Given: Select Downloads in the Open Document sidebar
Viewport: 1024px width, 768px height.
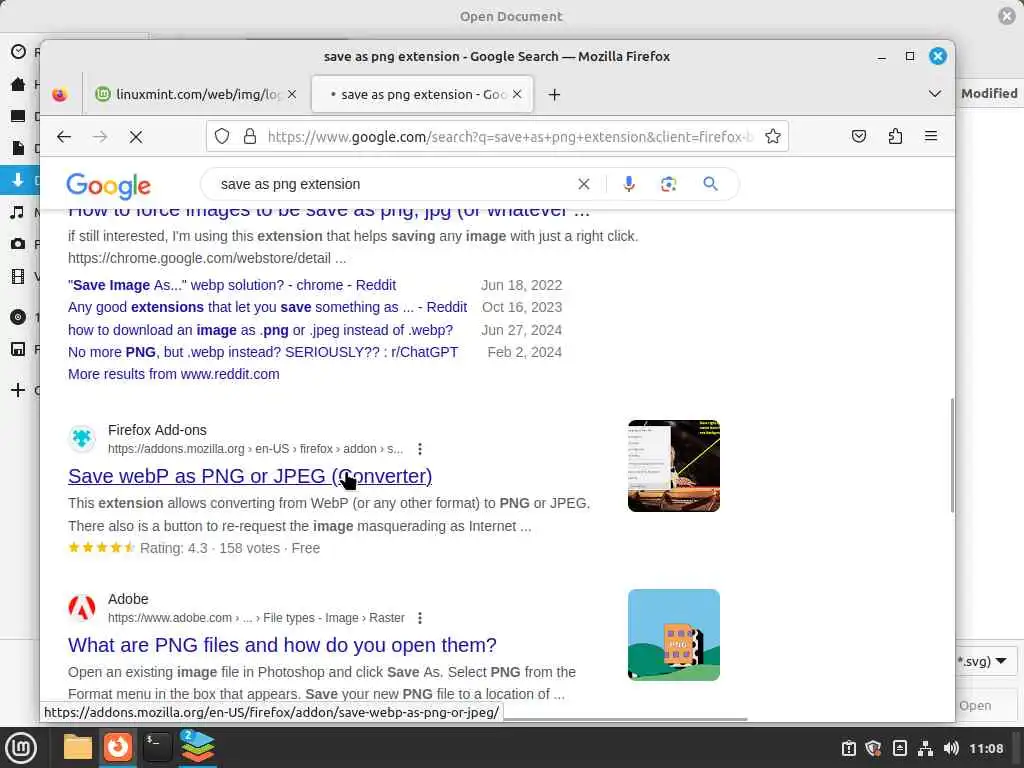Looking at the screenshot, I should pos(18,180).
